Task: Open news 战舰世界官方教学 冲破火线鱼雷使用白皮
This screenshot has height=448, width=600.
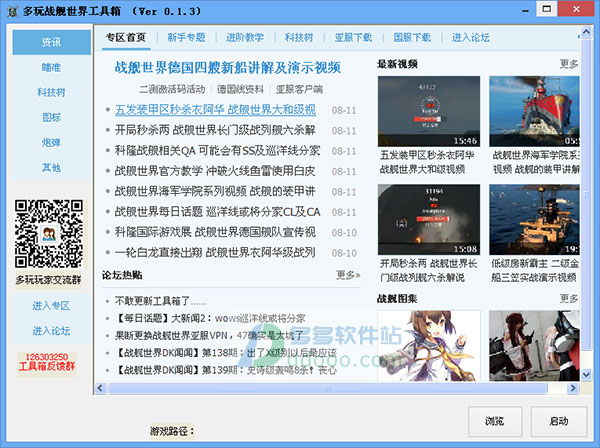Action: (x=215, y=171)
